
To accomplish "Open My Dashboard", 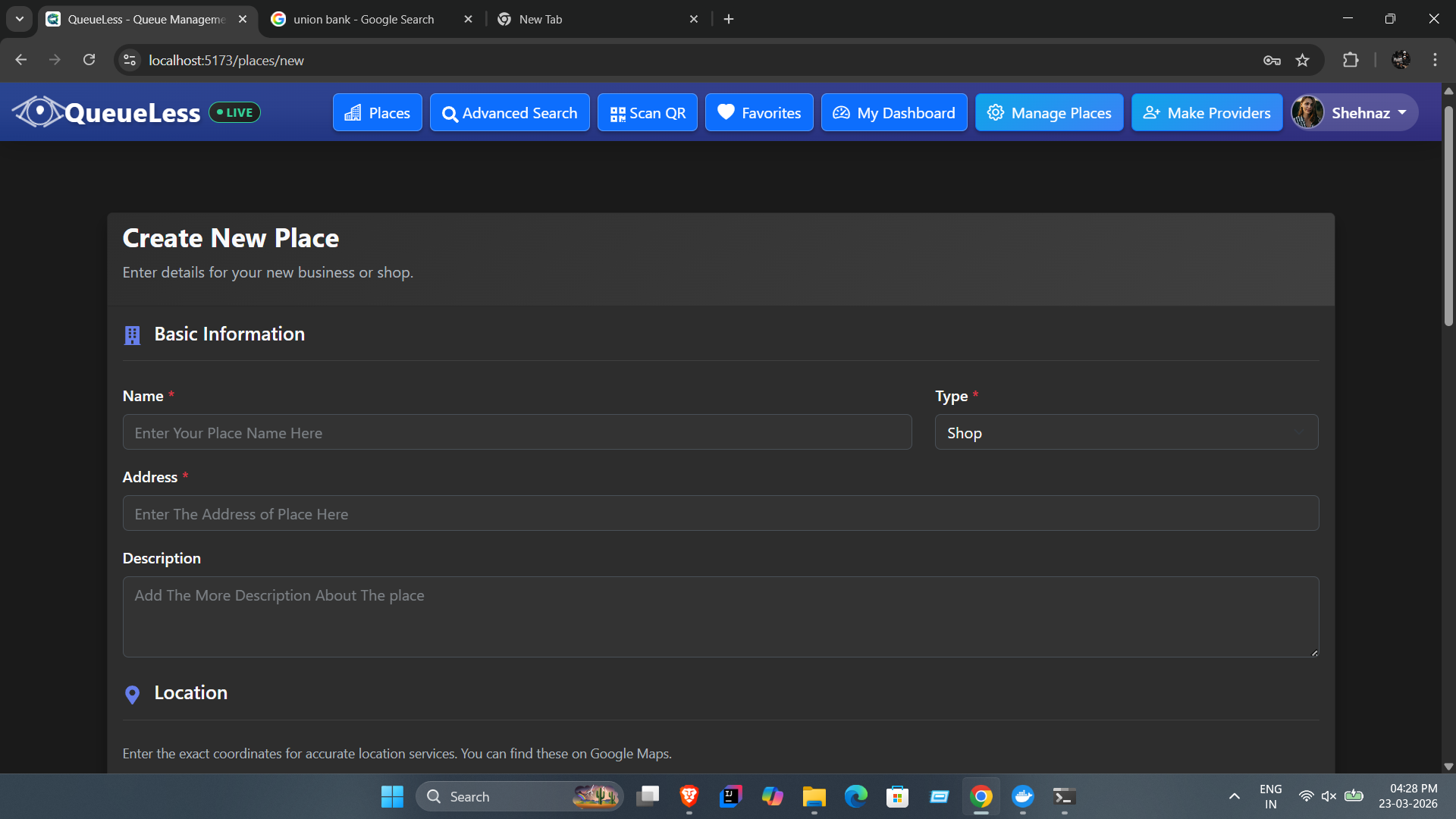I will point(894,113).
